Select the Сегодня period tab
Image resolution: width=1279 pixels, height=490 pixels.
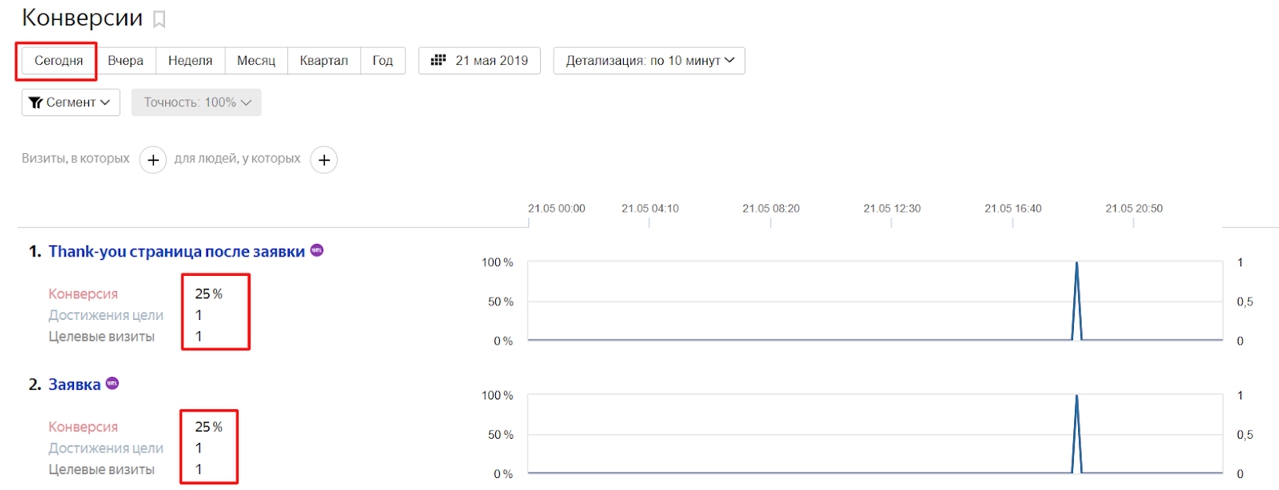click(58, 60)
